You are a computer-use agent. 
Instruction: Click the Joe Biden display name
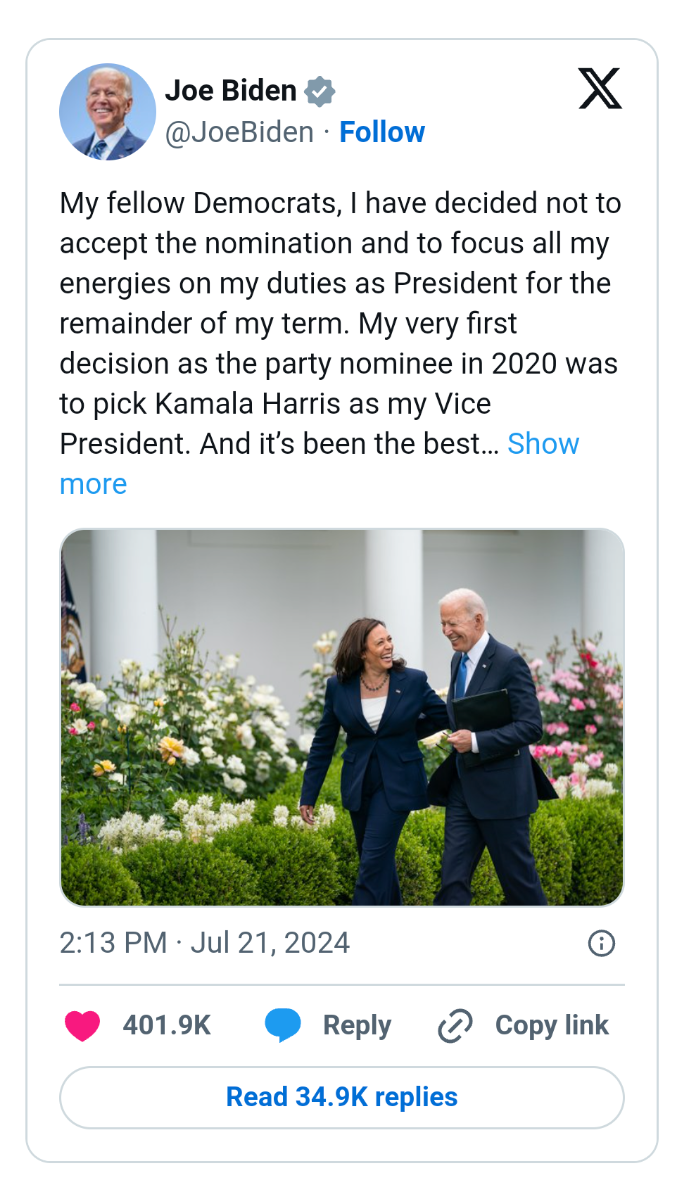(x=230, y=91)
